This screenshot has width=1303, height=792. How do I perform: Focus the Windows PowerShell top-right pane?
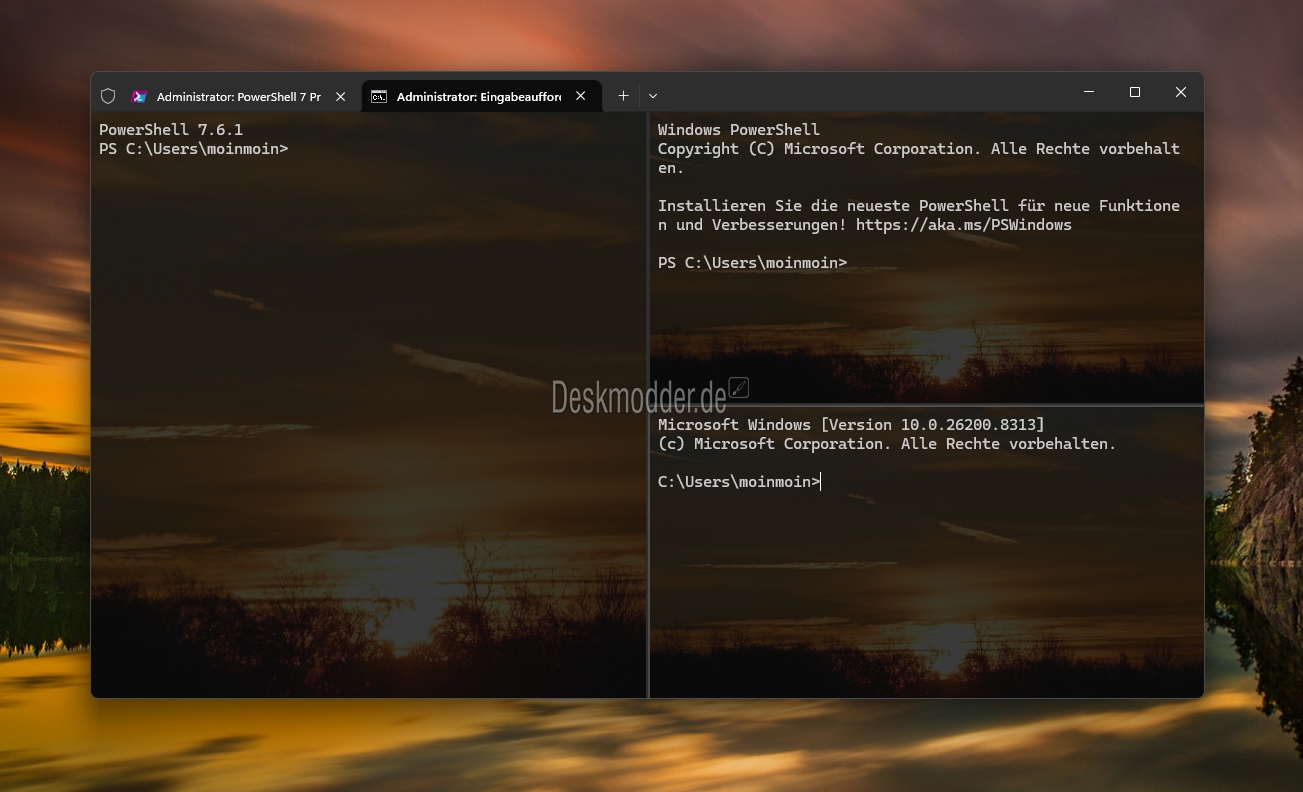(x=925, y=320)
